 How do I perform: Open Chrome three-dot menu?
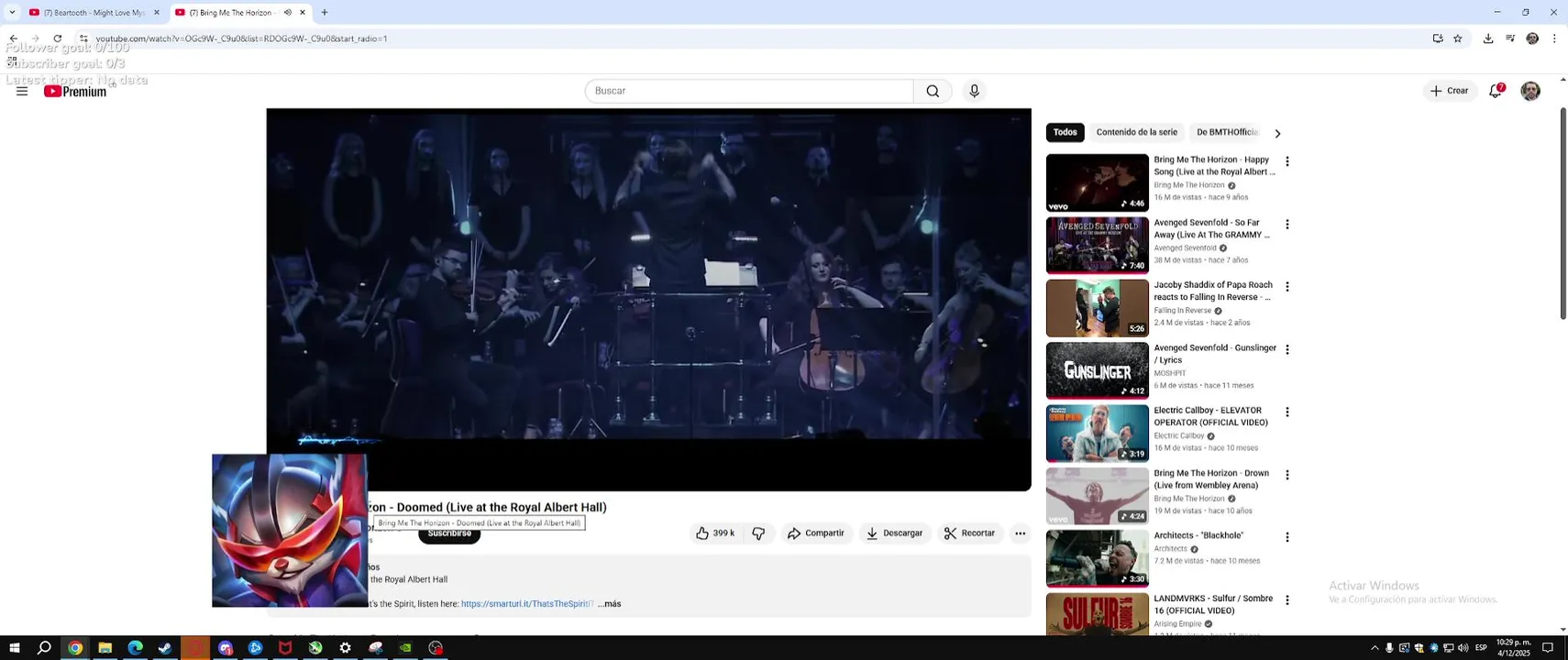1554,38
